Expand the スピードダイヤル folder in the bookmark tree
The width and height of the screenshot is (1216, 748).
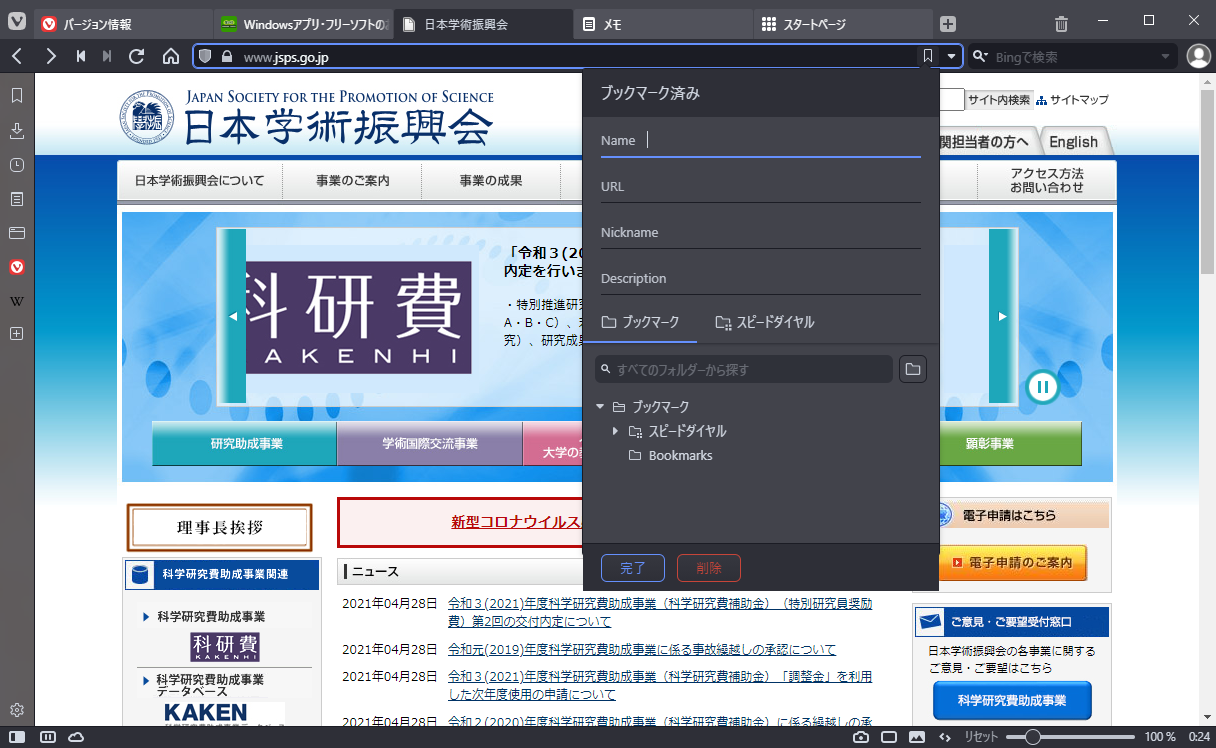[x=616, y=431]
